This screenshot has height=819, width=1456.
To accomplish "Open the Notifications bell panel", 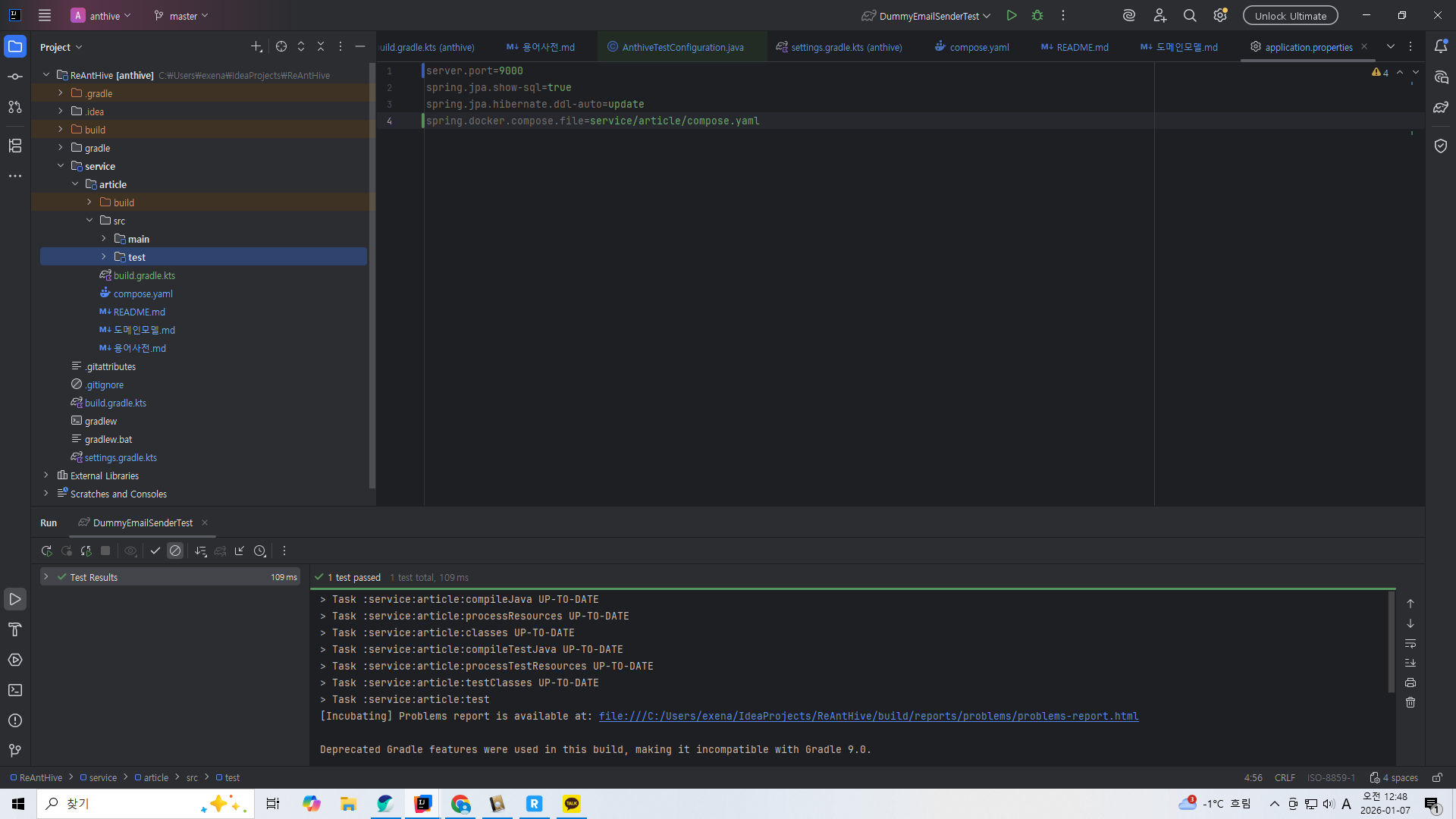I will pyautogui.click(x=1441, y=46).
